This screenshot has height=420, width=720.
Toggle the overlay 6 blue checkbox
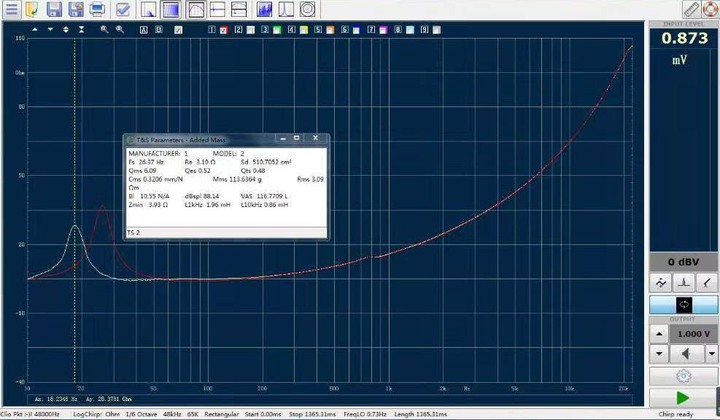click(x=356, y=30)
